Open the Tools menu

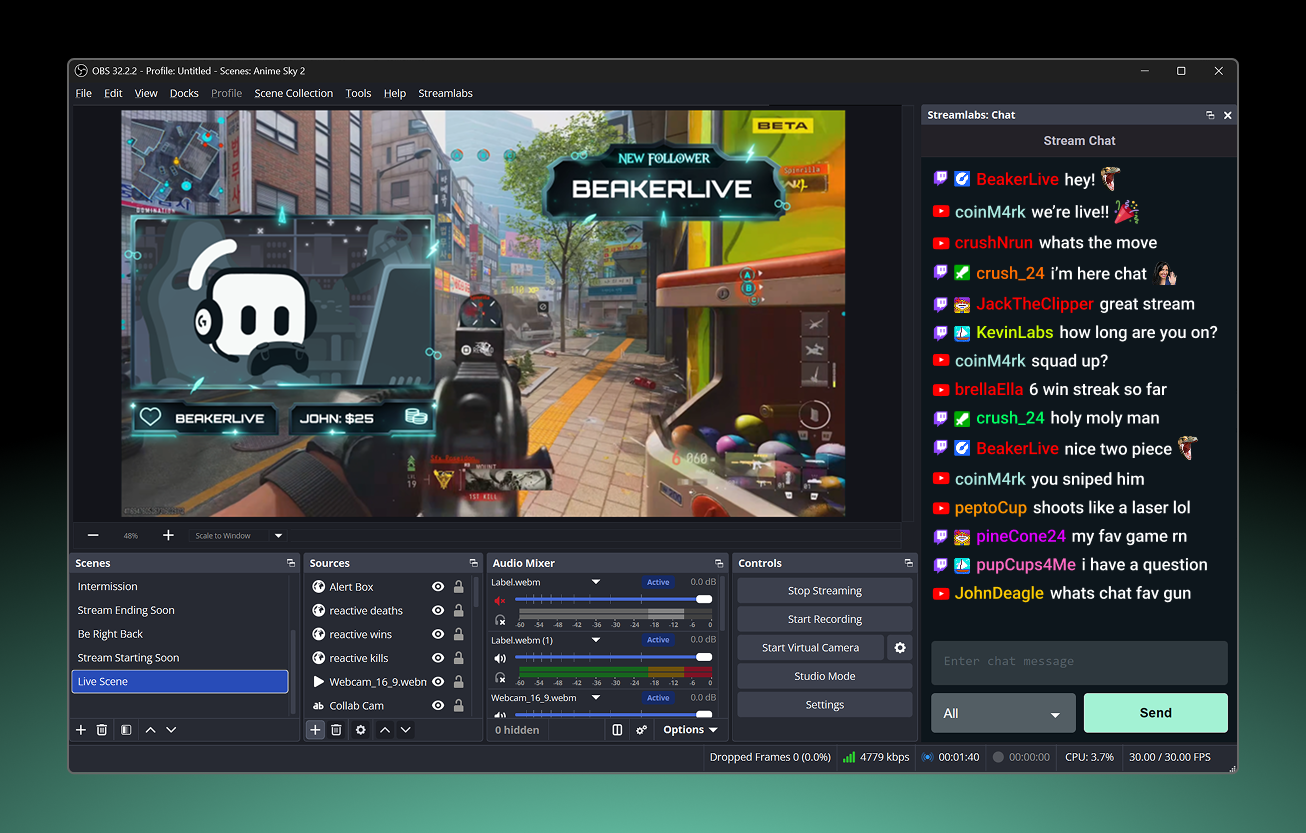pos(358,93)
